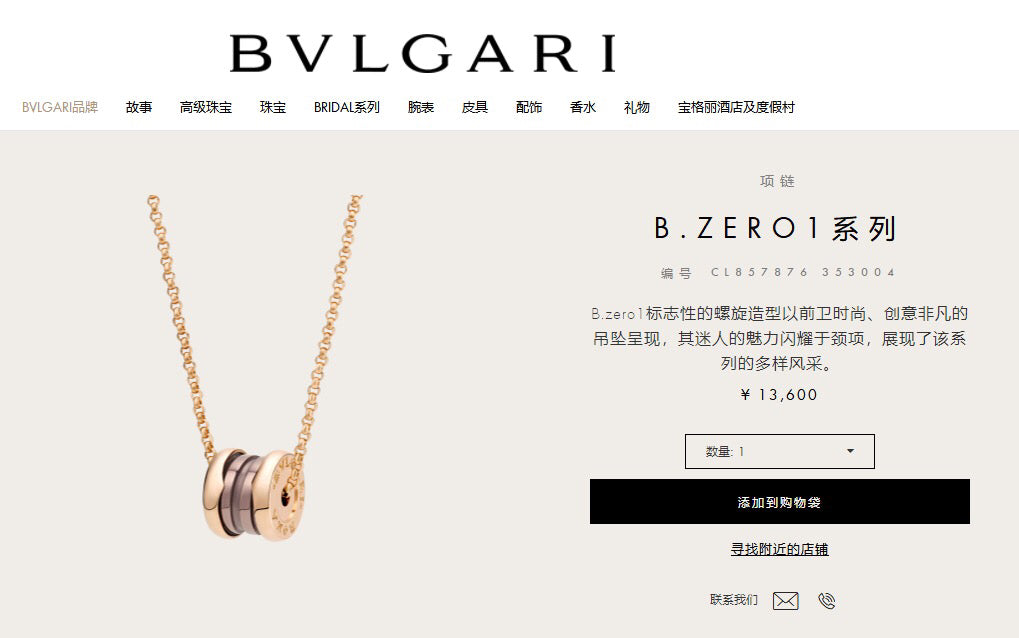Open 宝格丽酒店及度假村 hotels menu
The image size is (1019, 638).
pyautogui.click(x=736, y=107)
